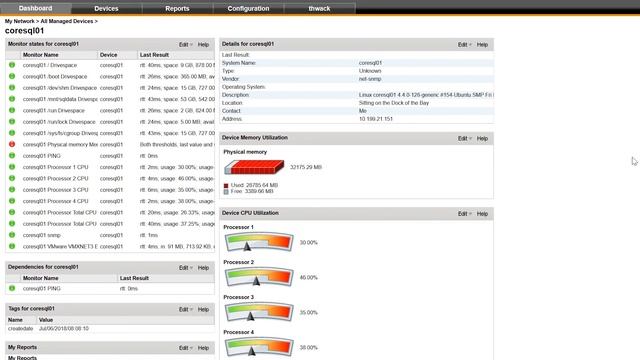Select 32175.29 MB total memory value
The width and height of the screenshot is (640, 360).
(306, 167)
